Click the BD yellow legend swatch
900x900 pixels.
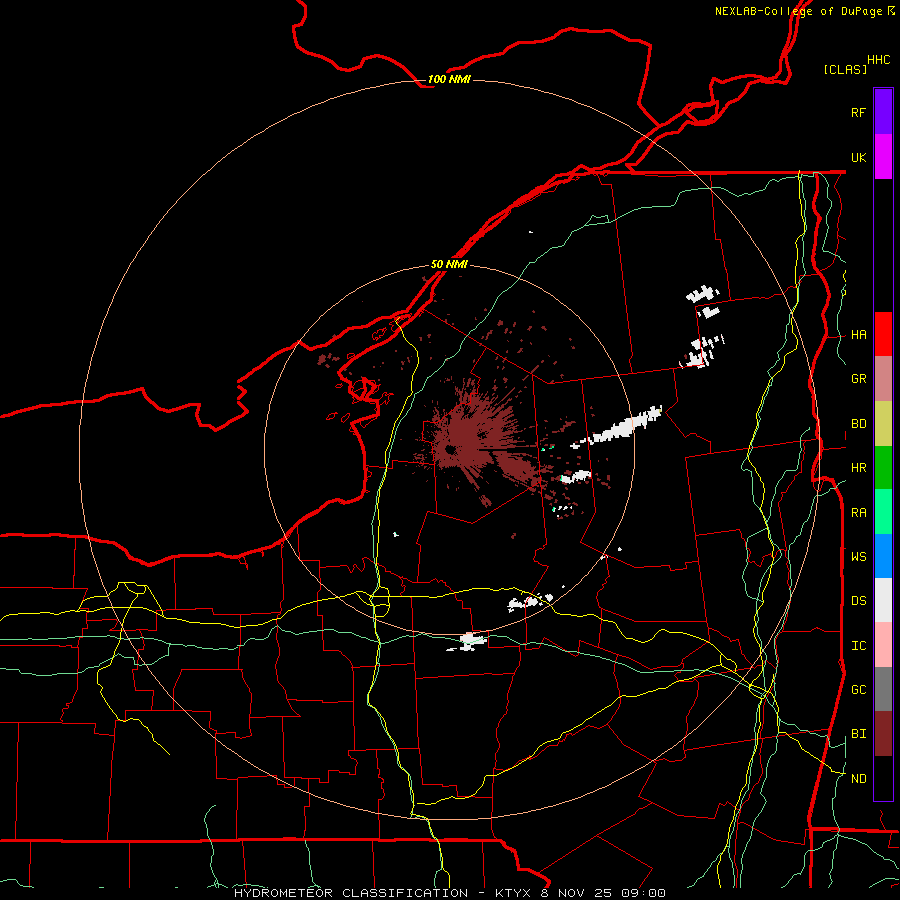point(883,424)
